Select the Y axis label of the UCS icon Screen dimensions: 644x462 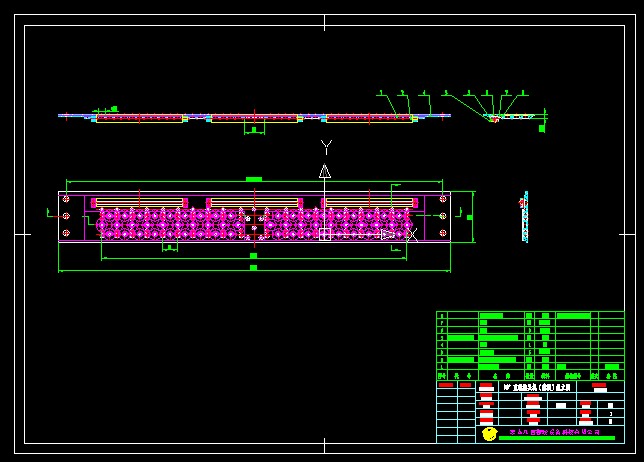(x=326, y=147)
